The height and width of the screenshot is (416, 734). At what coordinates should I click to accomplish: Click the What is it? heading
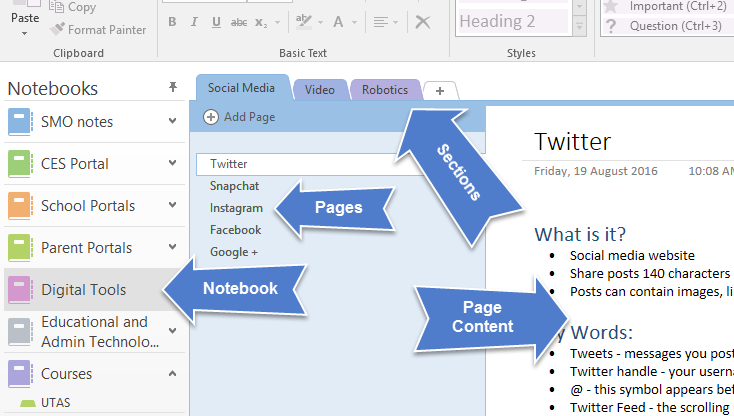(x=580, y=234)
